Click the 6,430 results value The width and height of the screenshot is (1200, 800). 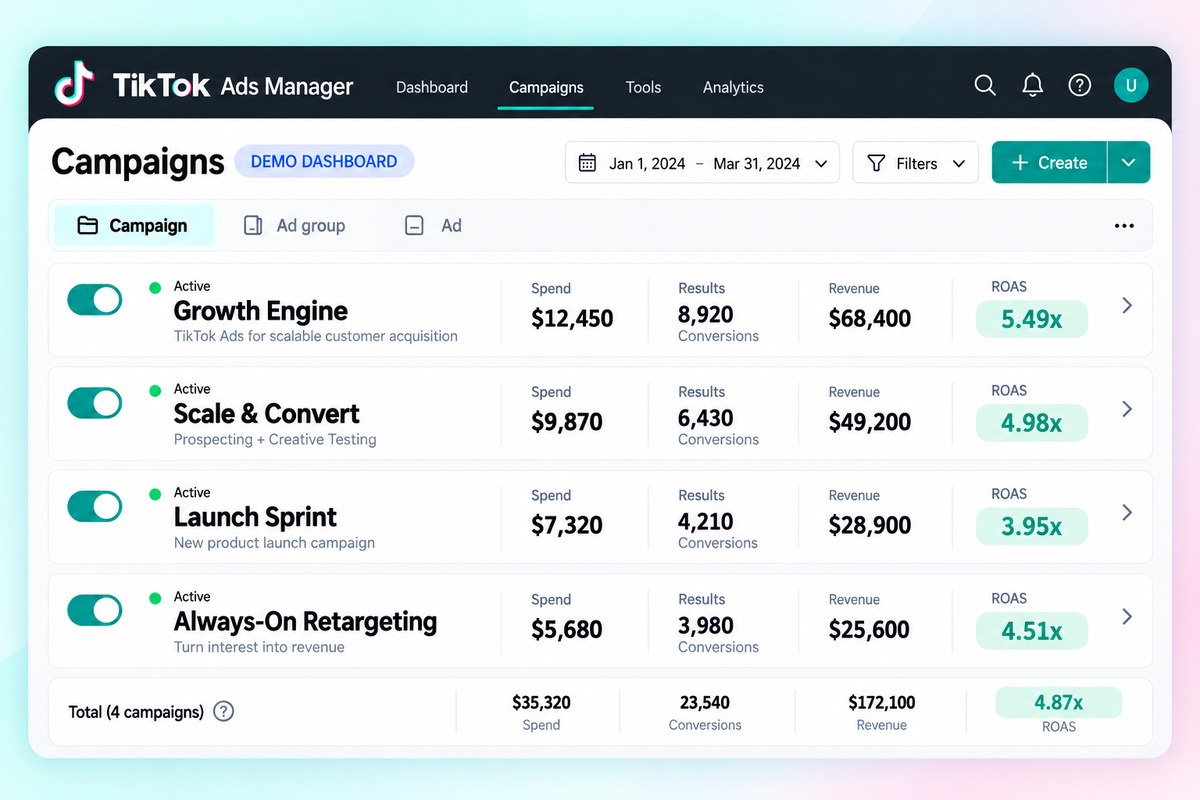pos(706,418)
